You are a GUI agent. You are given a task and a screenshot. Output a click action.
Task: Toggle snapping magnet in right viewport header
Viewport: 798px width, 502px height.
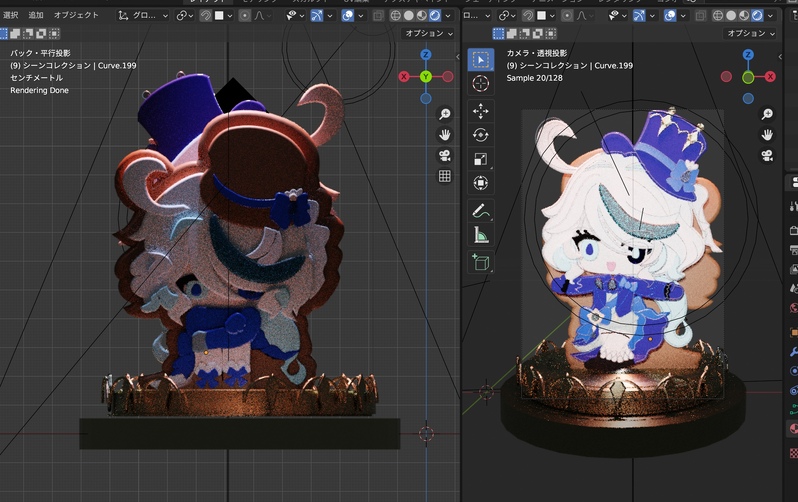528,16
